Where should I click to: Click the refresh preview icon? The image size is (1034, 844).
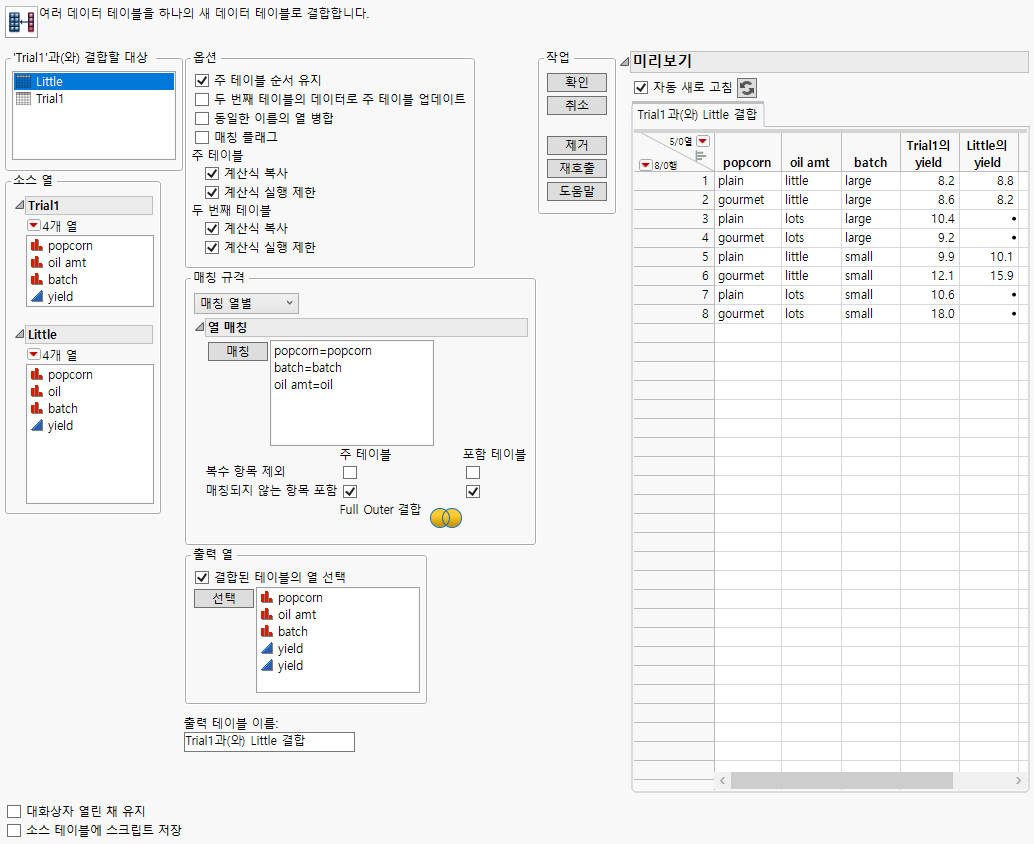747,88
